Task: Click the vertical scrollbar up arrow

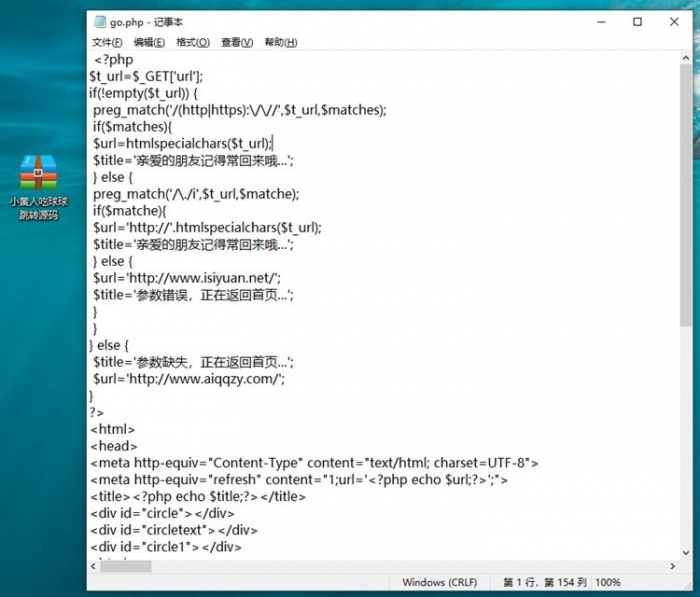Action: tap(685, 58)
